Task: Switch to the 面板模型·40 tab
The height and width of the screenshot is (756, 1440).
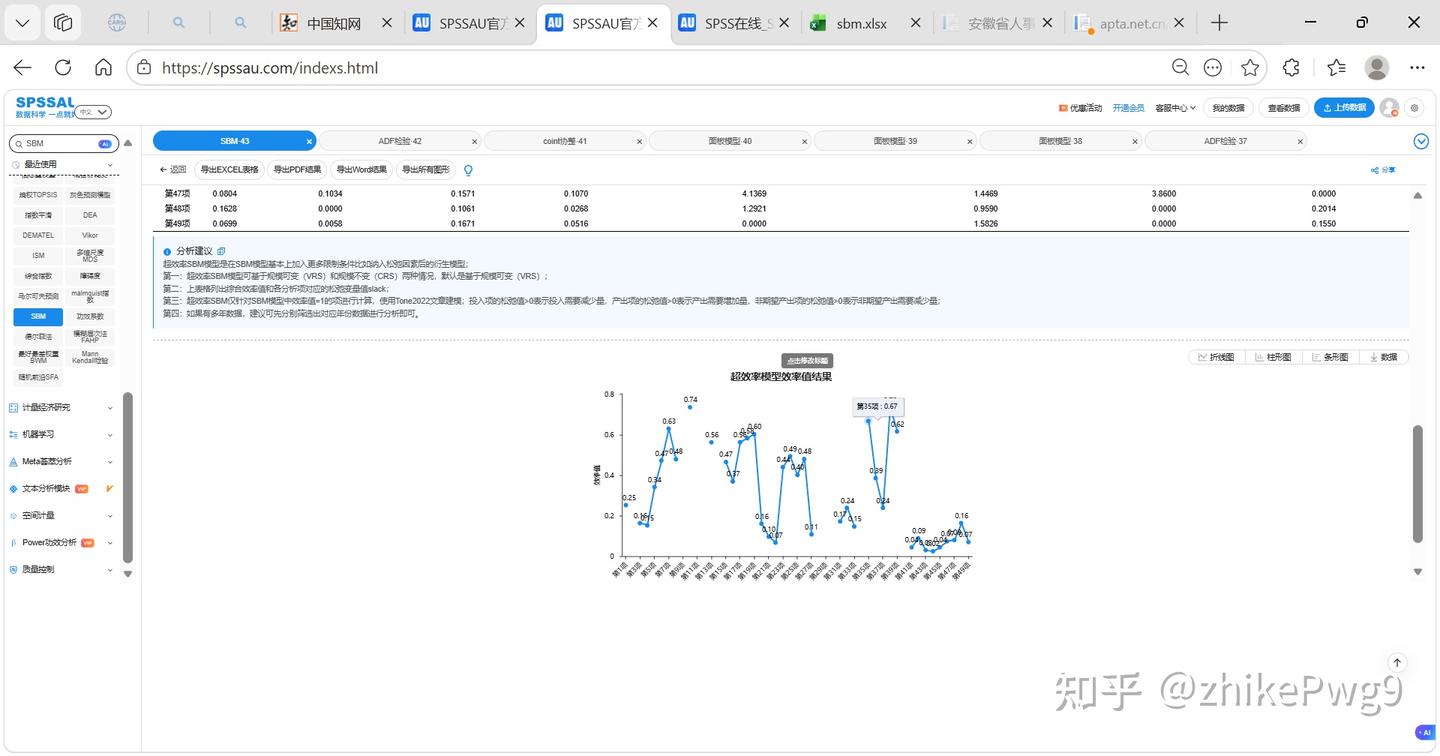Action: [x=730, y=141]
